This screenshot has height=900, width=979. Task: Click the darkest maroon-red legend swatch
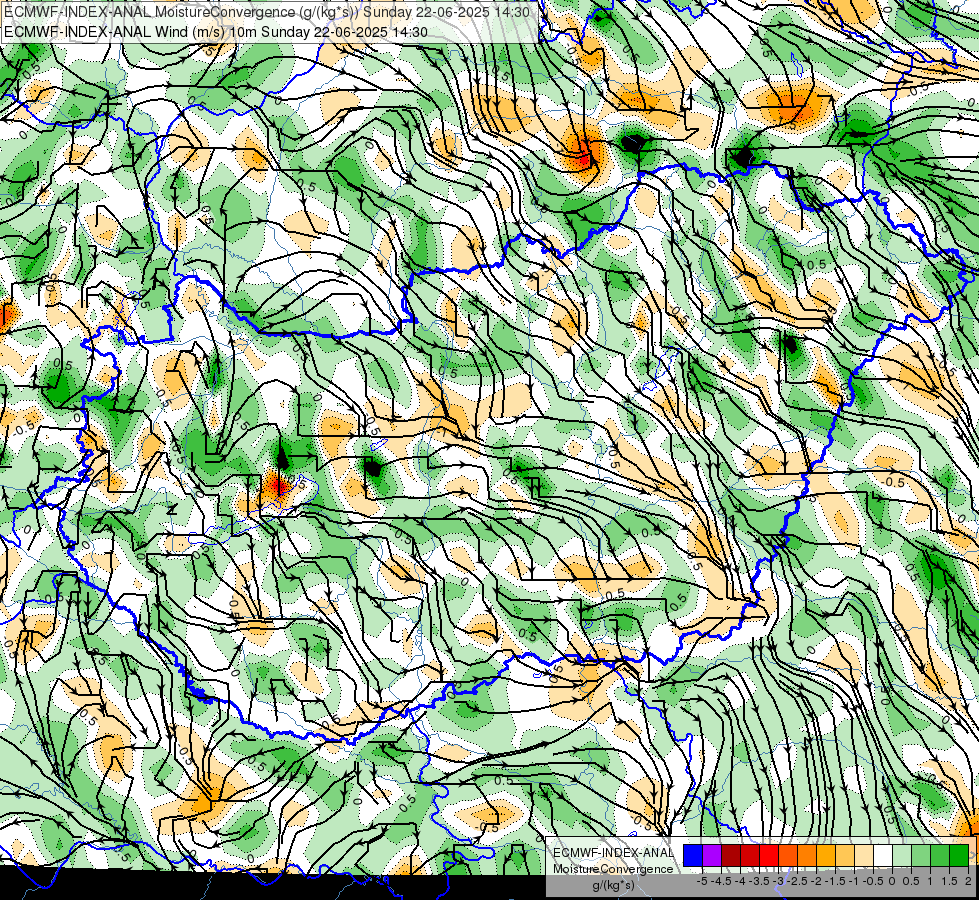click(731, 855)
